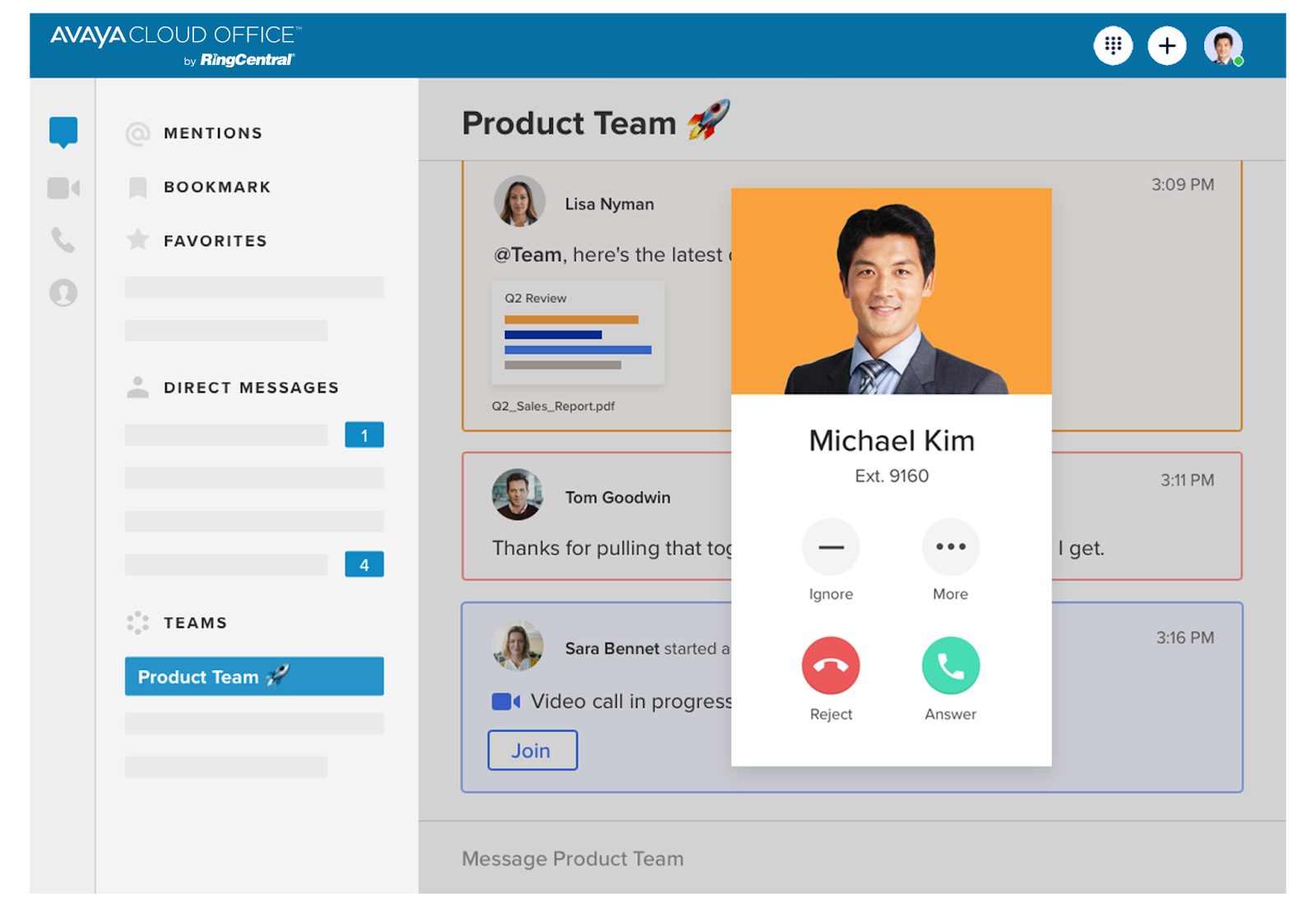Viewport: 1316px width, 911px height.
Task: Open the user profile avatar in header
Action: pyautogui.click(x=1223, y=45)
